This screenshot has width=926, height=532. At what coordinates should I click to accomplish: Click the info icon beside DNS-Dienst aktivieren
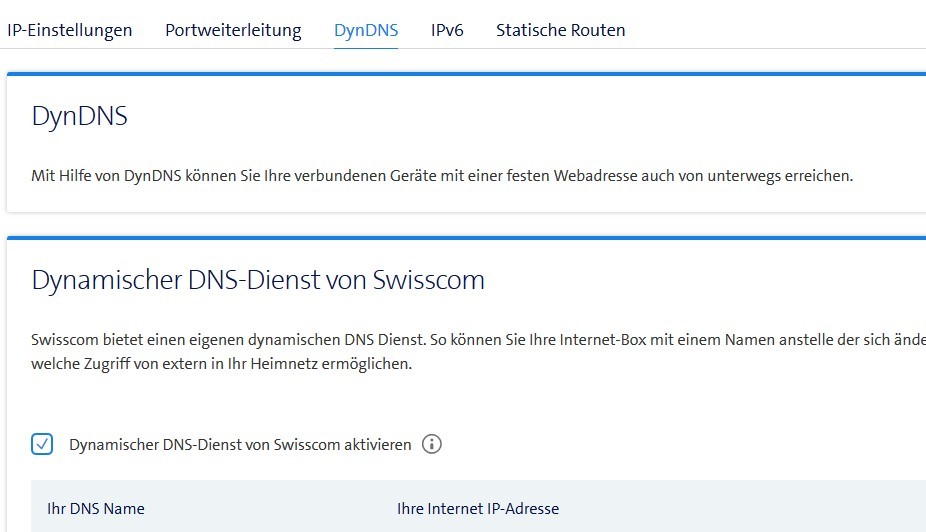coord(432,444)
